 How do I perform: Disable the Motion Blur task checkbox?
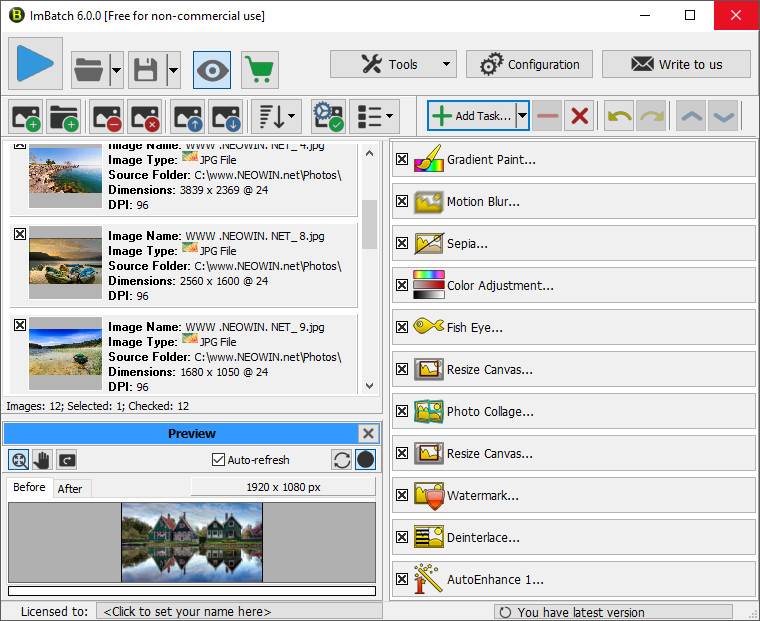click(x=402, y=201)
